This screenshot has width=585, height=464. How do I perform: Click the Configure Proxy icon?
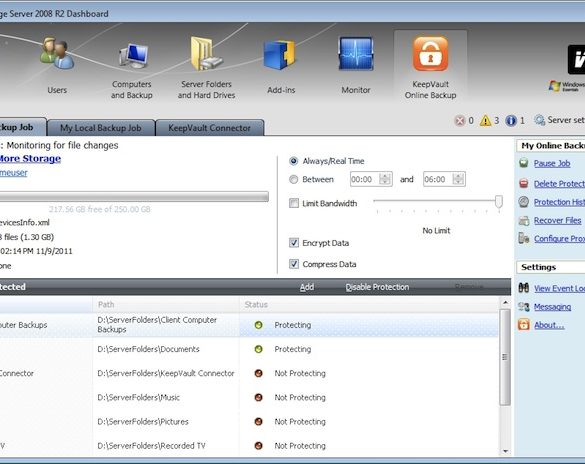tap(524, 238)
